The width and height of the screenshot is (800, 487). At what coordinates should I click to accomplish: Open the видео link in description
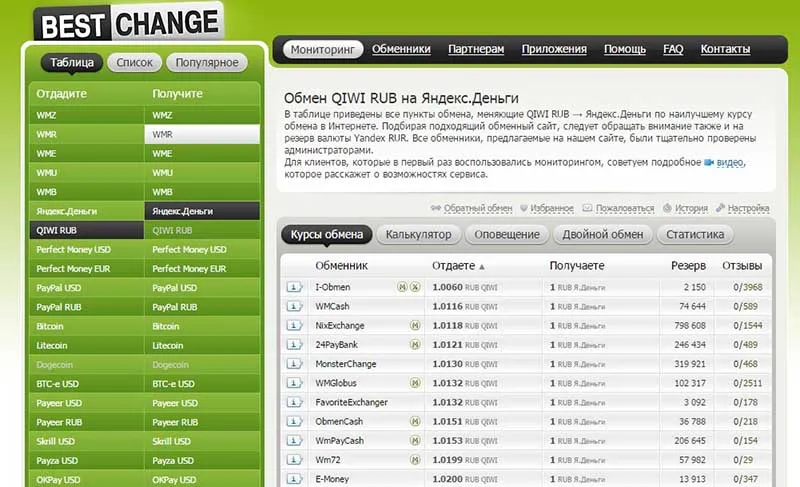click(730, 163)
